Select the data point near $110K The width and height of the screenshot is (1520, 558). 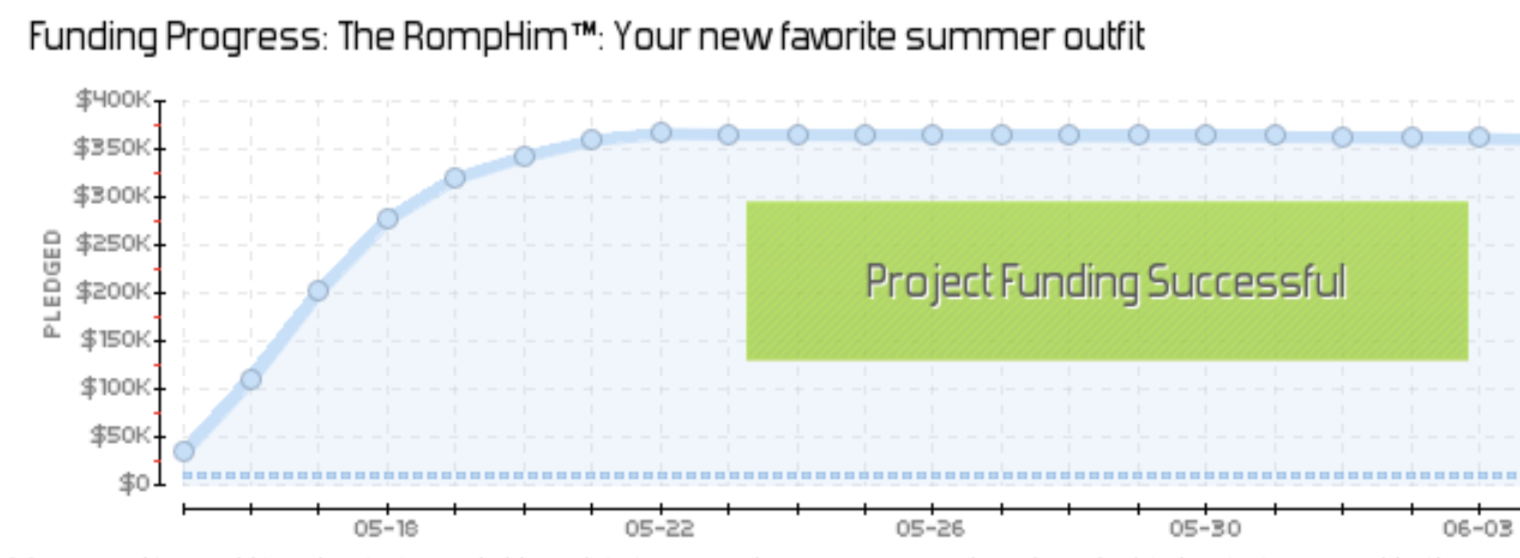tap(251, 379)
